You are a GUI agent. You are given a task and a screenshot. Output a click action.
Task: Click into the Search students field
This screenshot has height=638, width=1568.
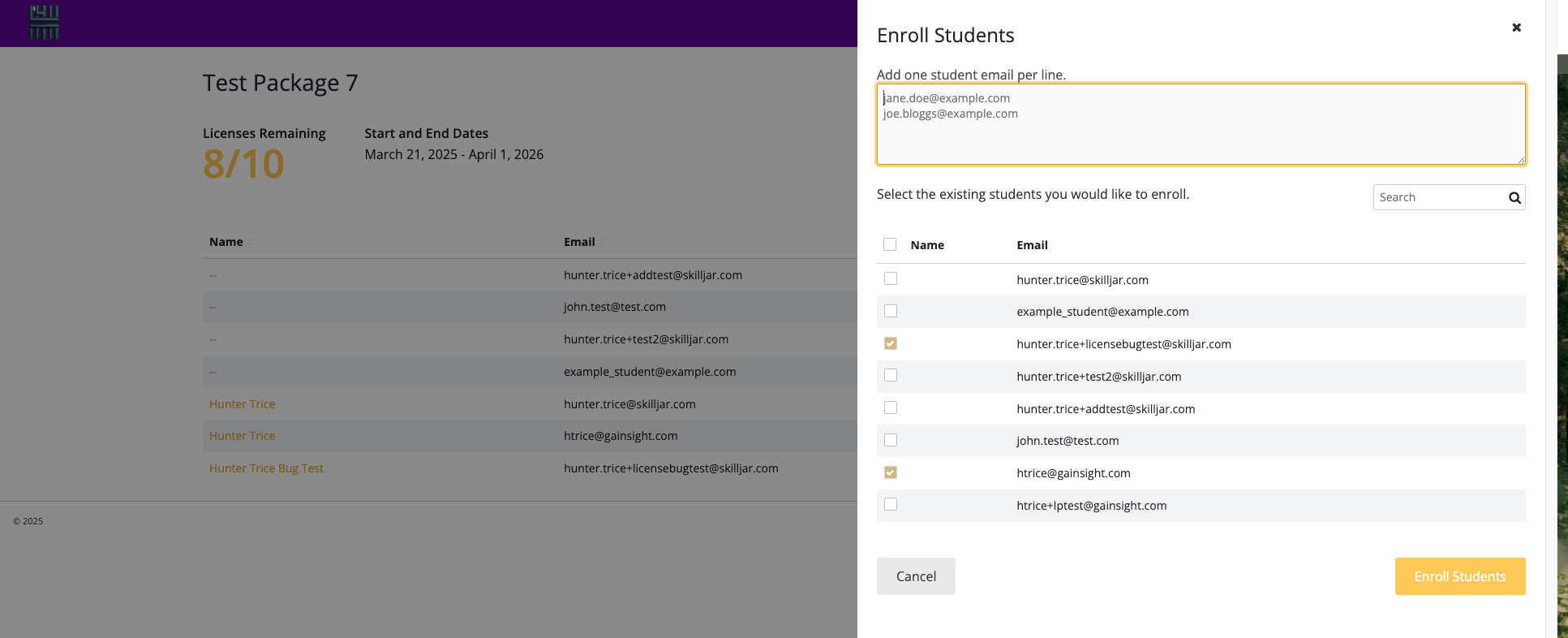point(1438,197)
